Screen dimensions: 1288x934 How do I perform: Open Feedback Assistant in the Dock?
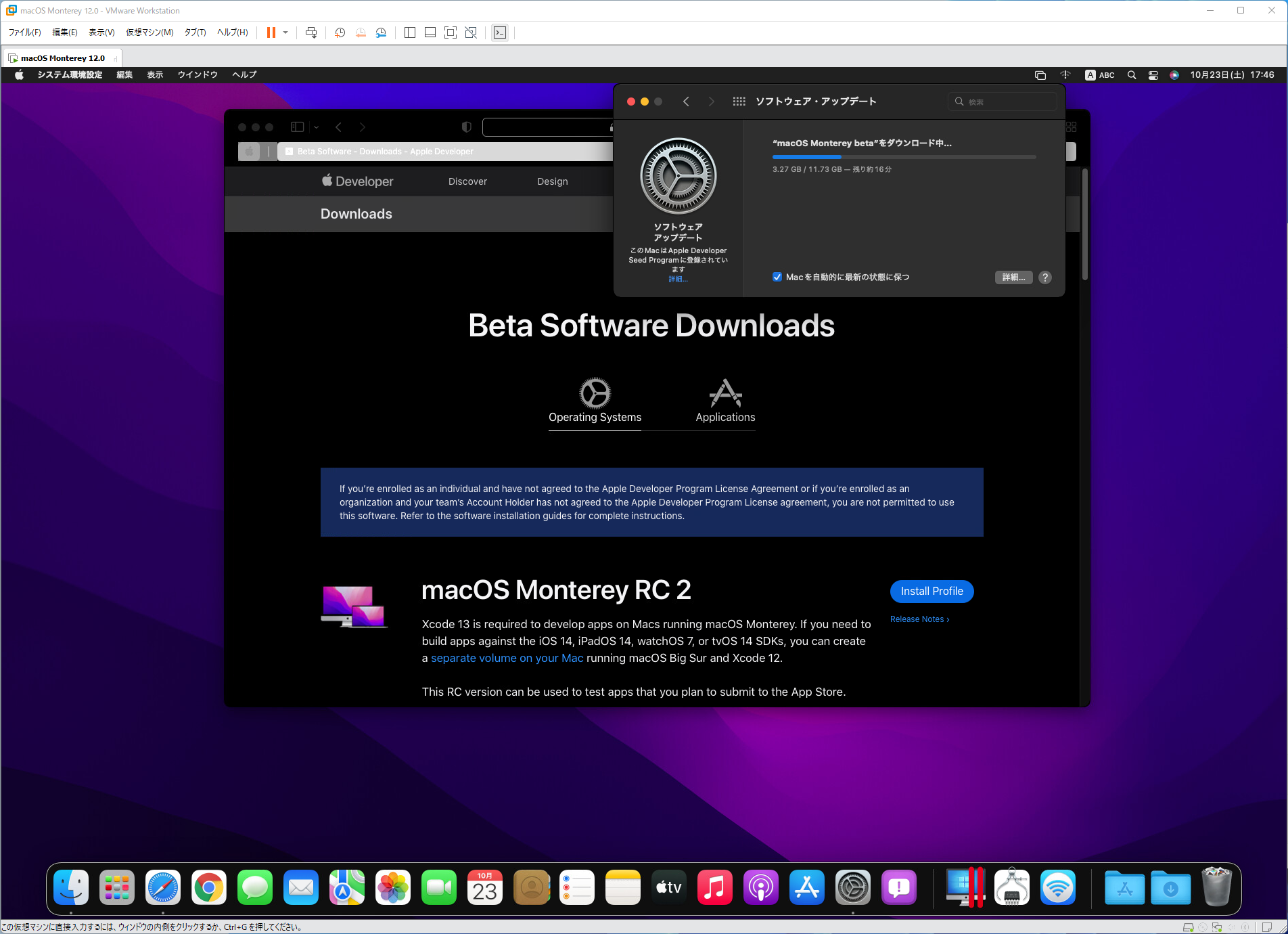click(899, 887)
